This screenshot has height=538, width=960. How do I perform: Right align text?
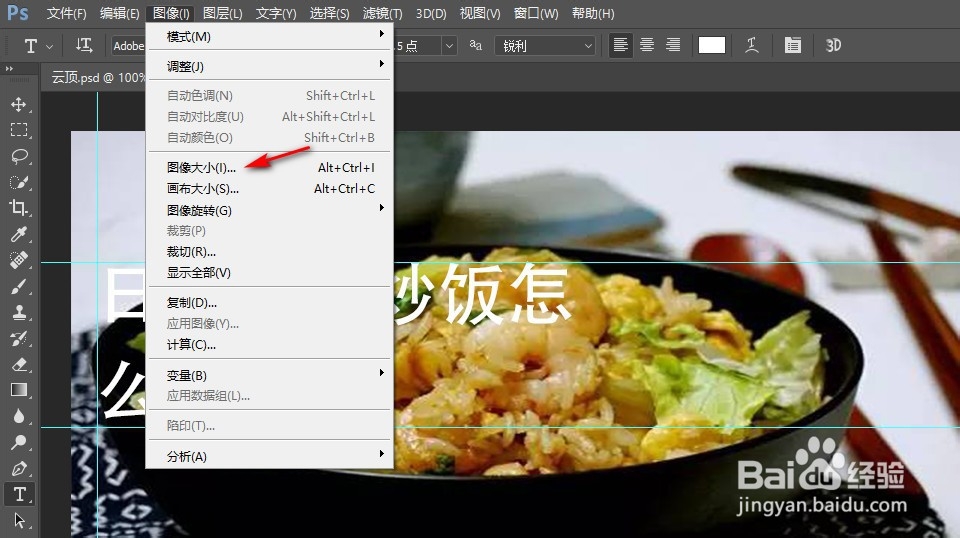tap(673, 45)
